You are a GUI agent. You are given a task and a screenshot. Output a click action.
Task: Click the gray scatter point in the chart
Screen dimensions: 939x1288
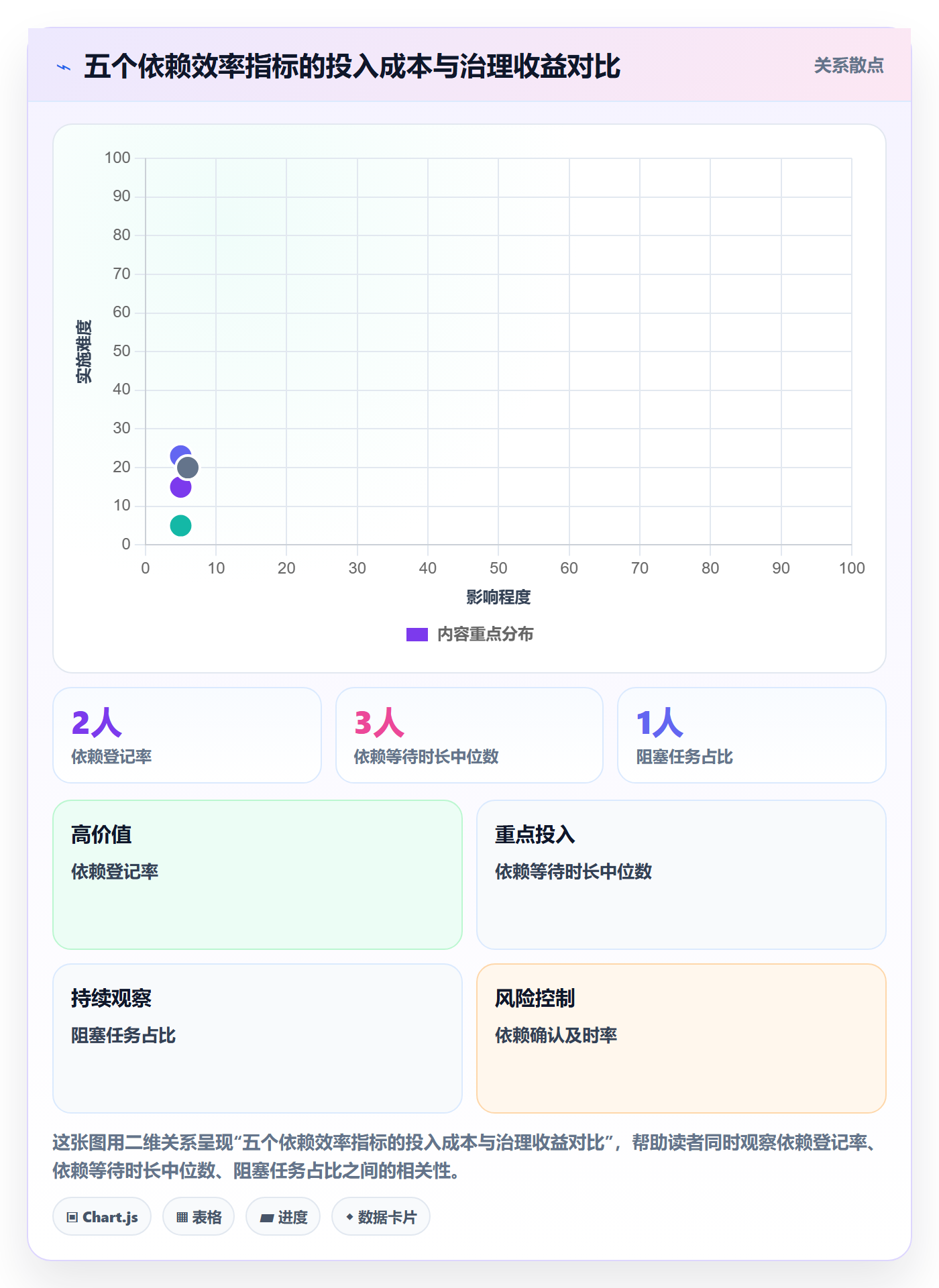click(188, 468)
